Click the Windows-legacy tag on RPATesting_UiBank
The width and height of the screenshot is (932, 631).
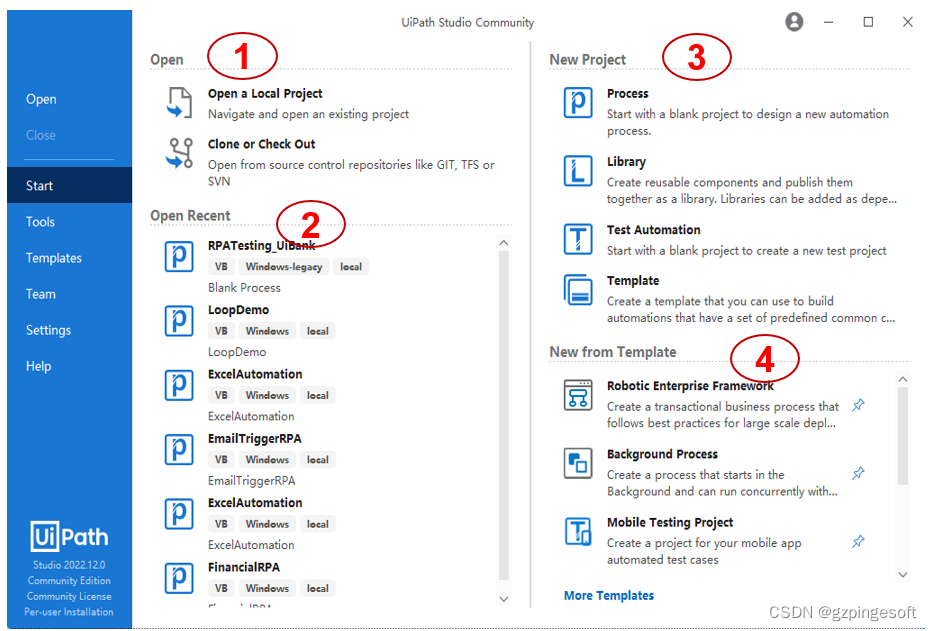tap(284, 267)
